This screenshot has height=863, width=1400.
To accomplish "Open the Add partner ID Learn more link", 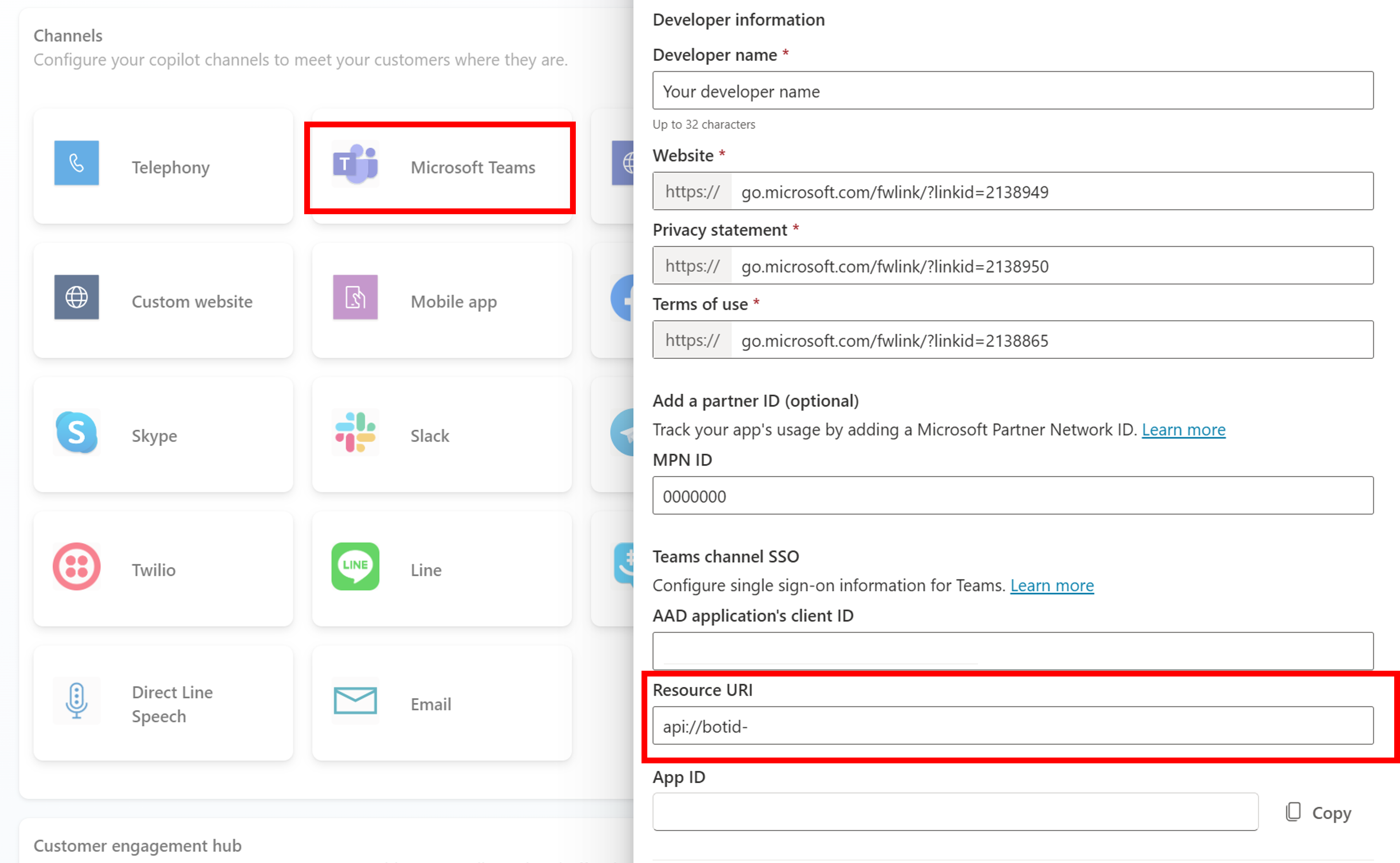I will pyautogui.click(x=1183, y=429).
